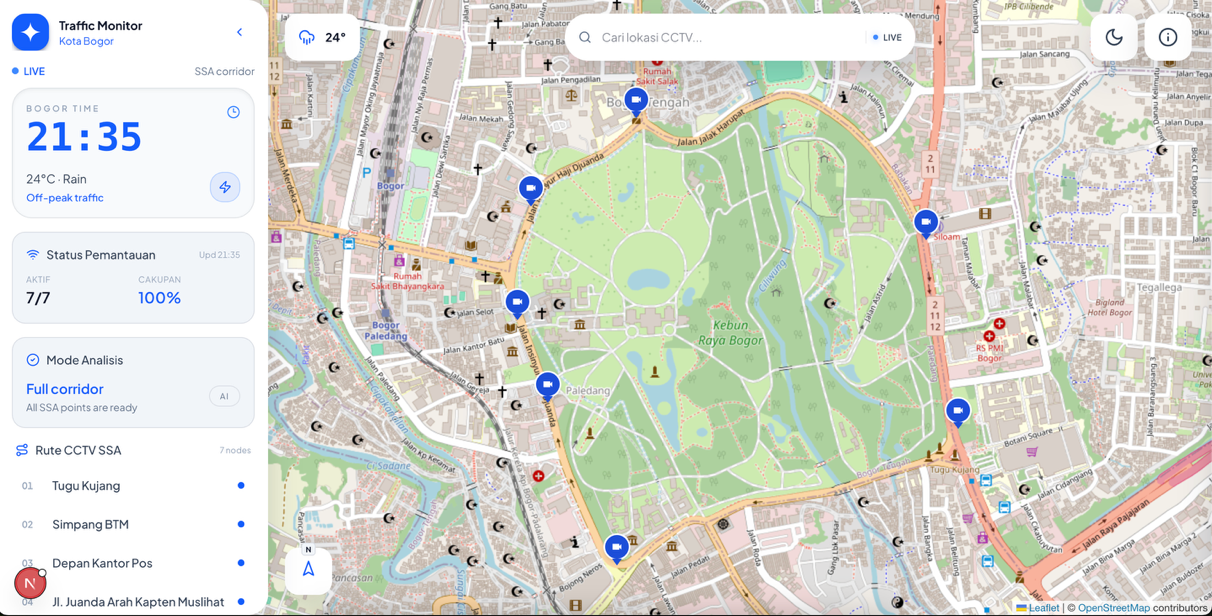Click the check icon beside Mode Analisis
This screenshot has height=616, width=1212.
click(33, 360)
